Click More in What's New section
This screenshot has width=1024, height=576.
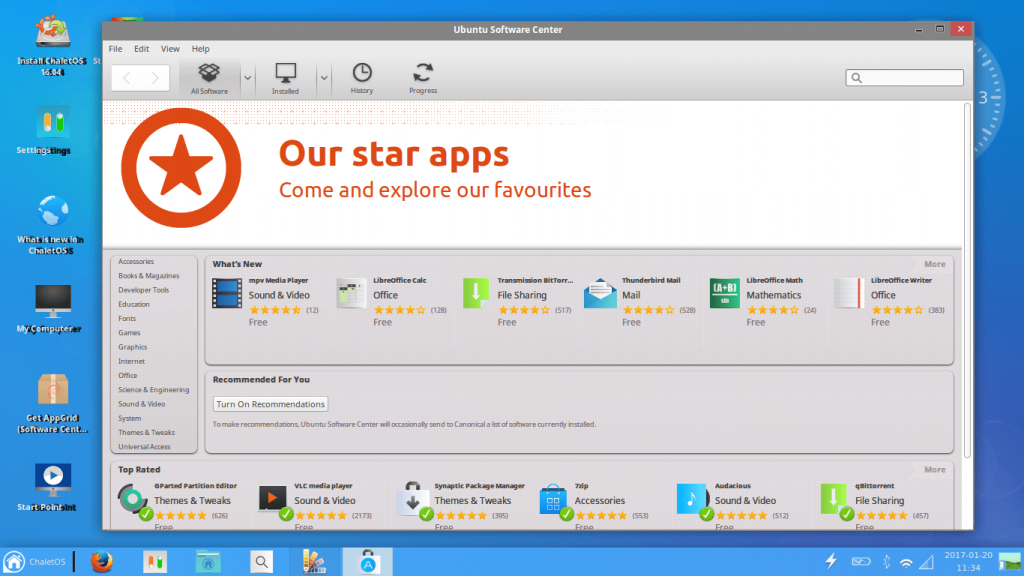pos(935,264)
